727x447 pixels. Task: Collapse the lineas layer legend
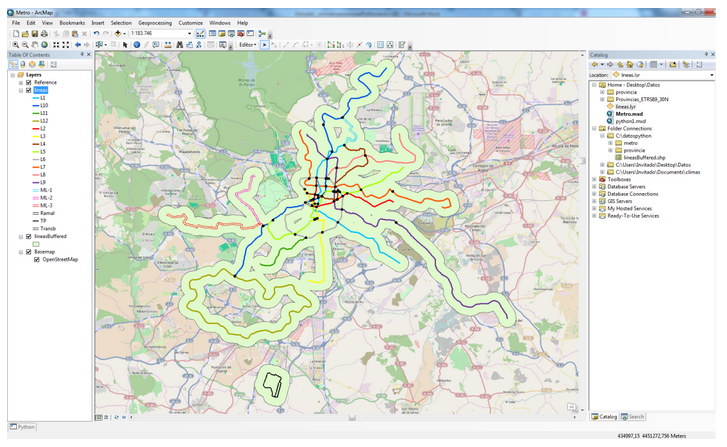[x=21, y=90]
